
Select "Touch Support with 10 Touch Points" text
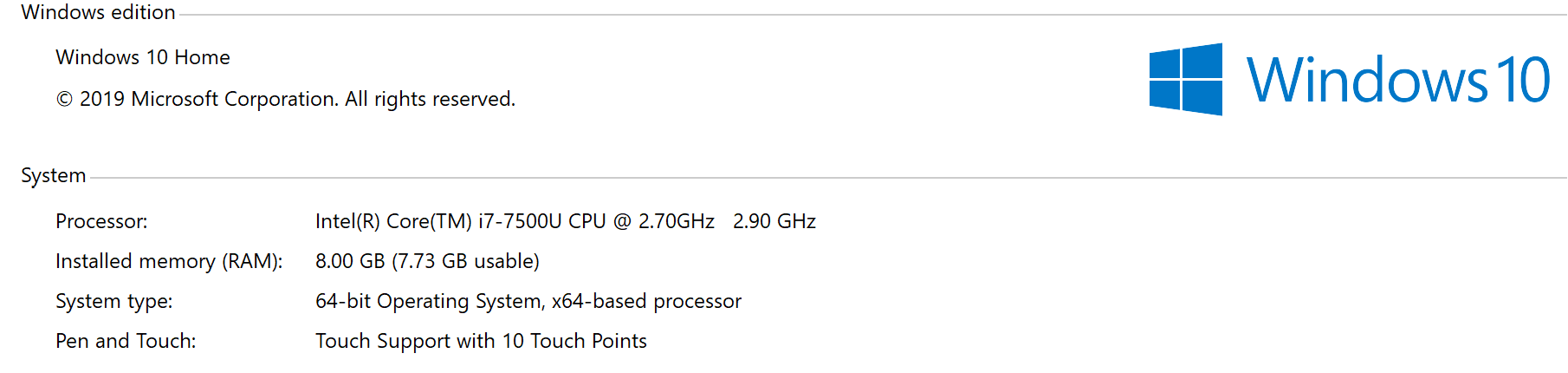point(481,341)
